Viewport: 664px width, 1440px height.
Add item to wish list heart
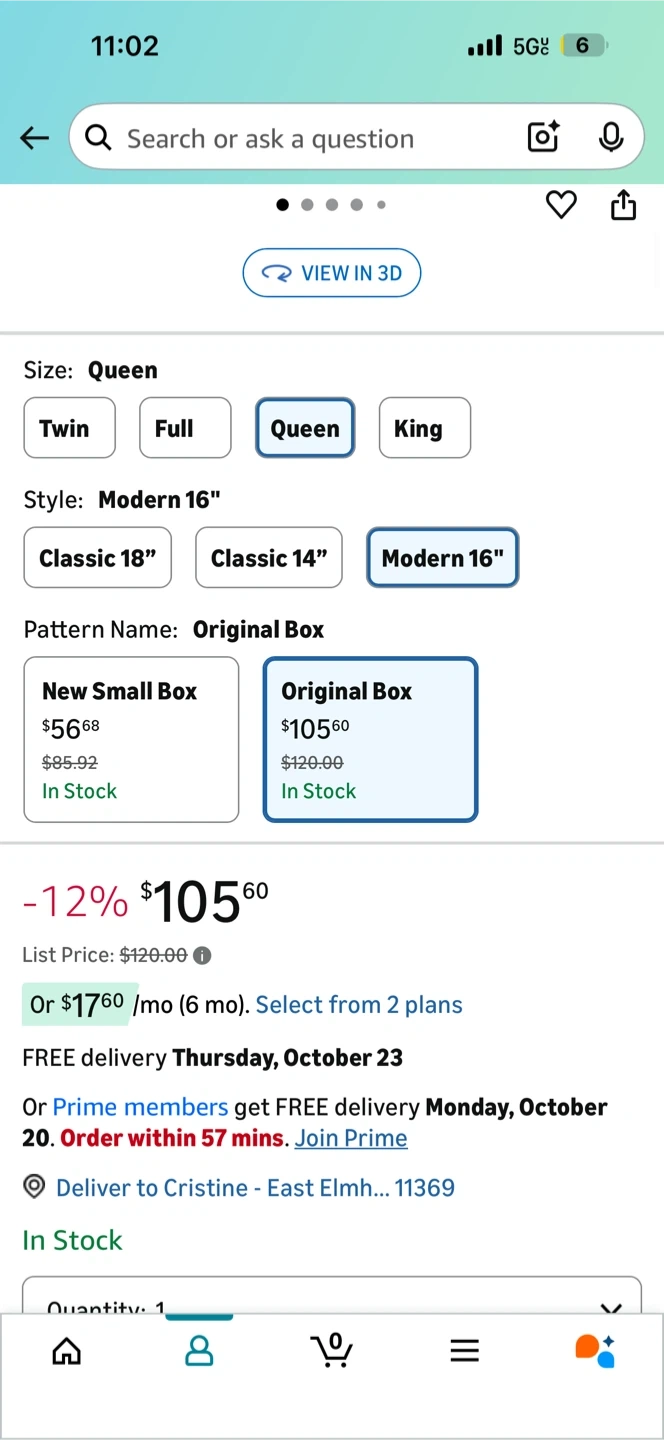point(561,205)
